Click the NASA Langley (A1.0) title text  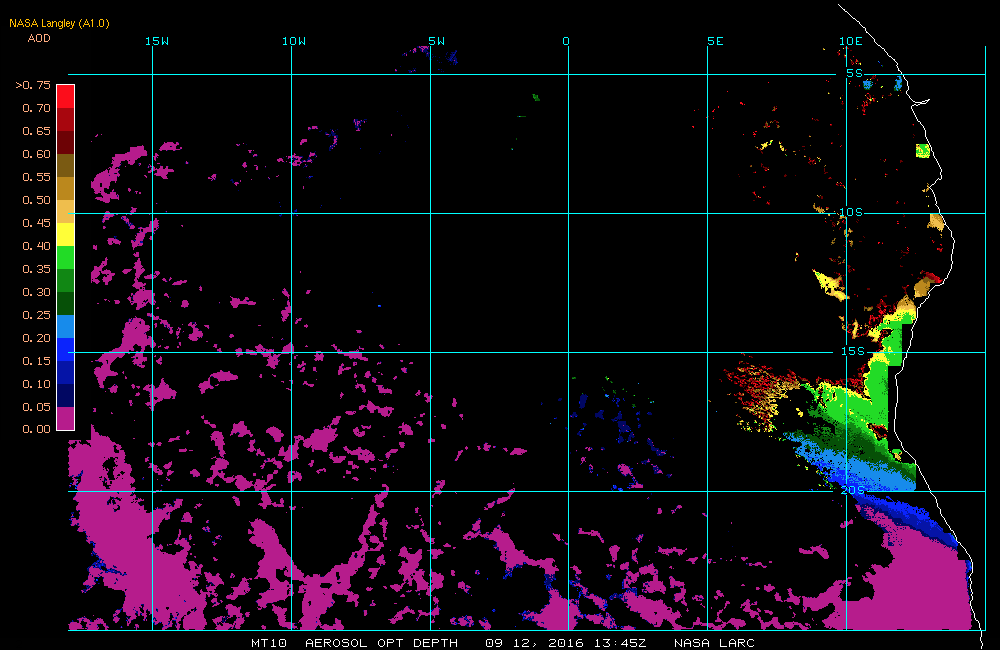59,24
